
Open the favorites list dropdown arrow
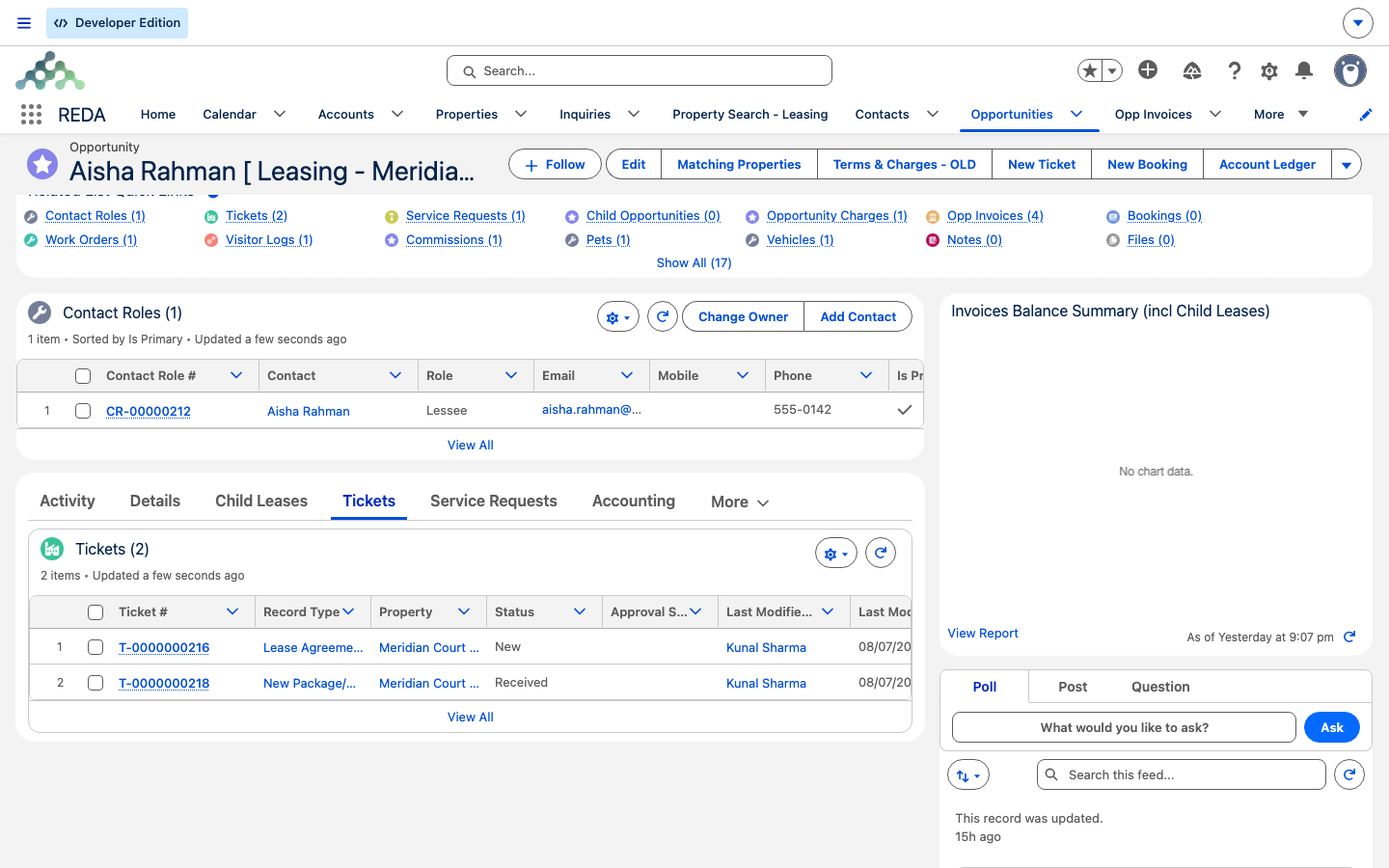click(x=1112, y=70)
